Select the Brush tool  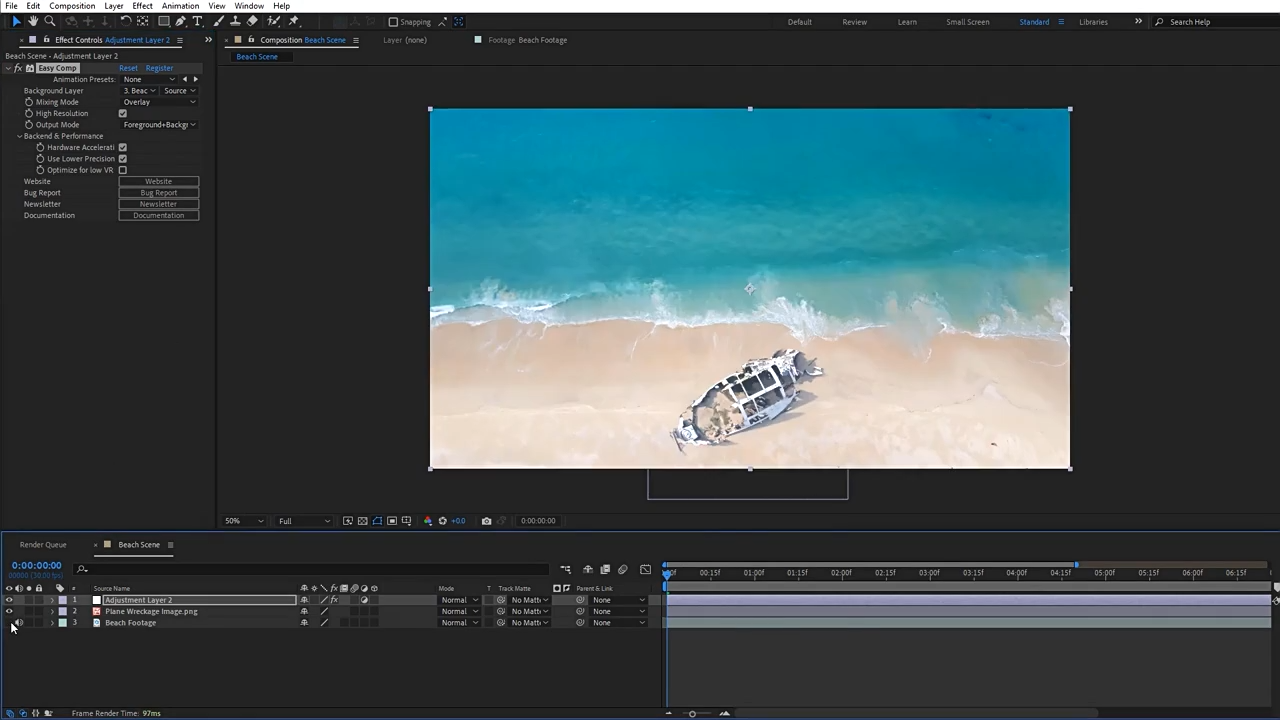[218, 21]
